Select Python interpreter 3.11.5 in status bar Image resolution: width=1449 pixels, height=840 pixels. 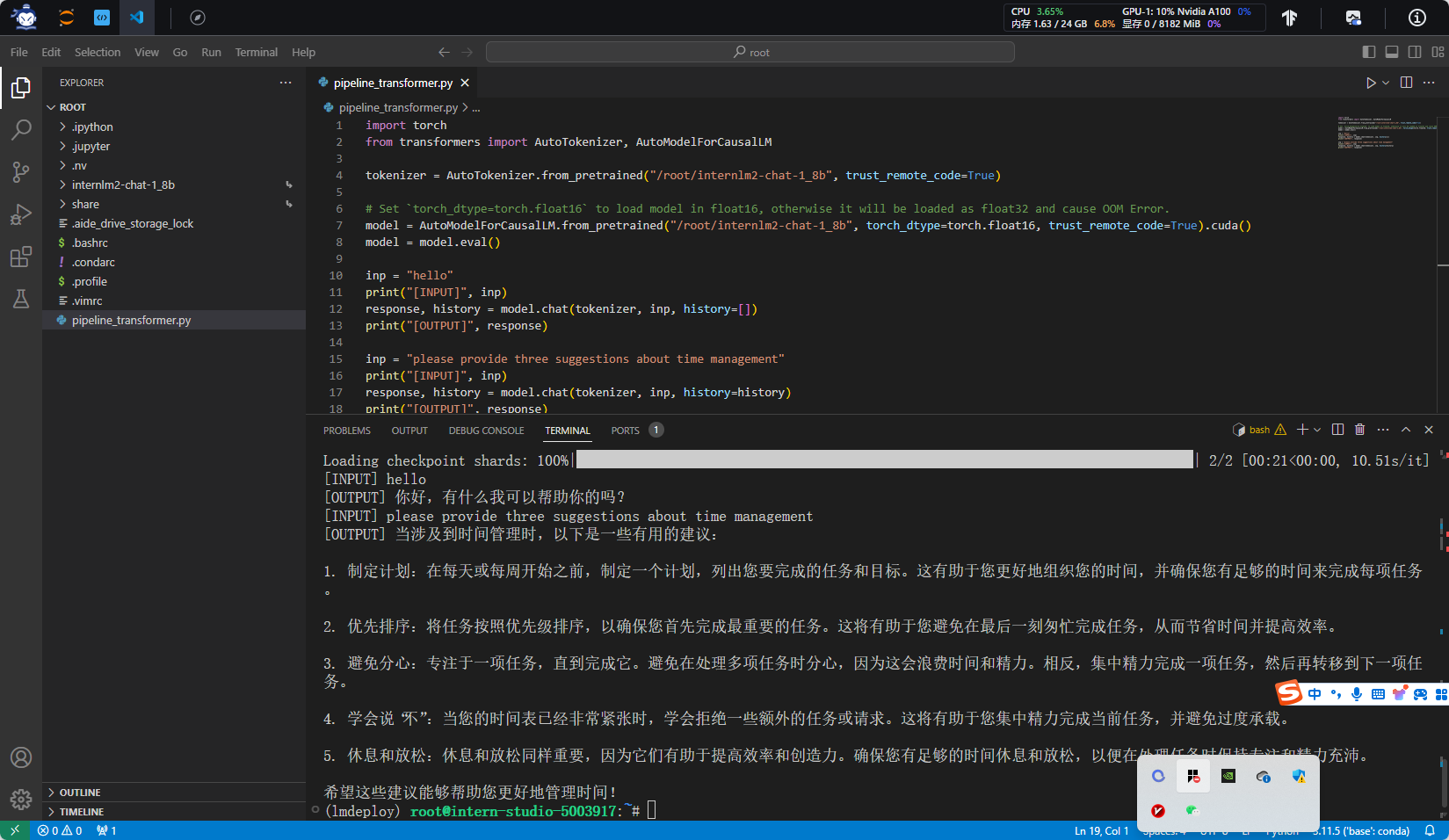[x=1361, y=830]
